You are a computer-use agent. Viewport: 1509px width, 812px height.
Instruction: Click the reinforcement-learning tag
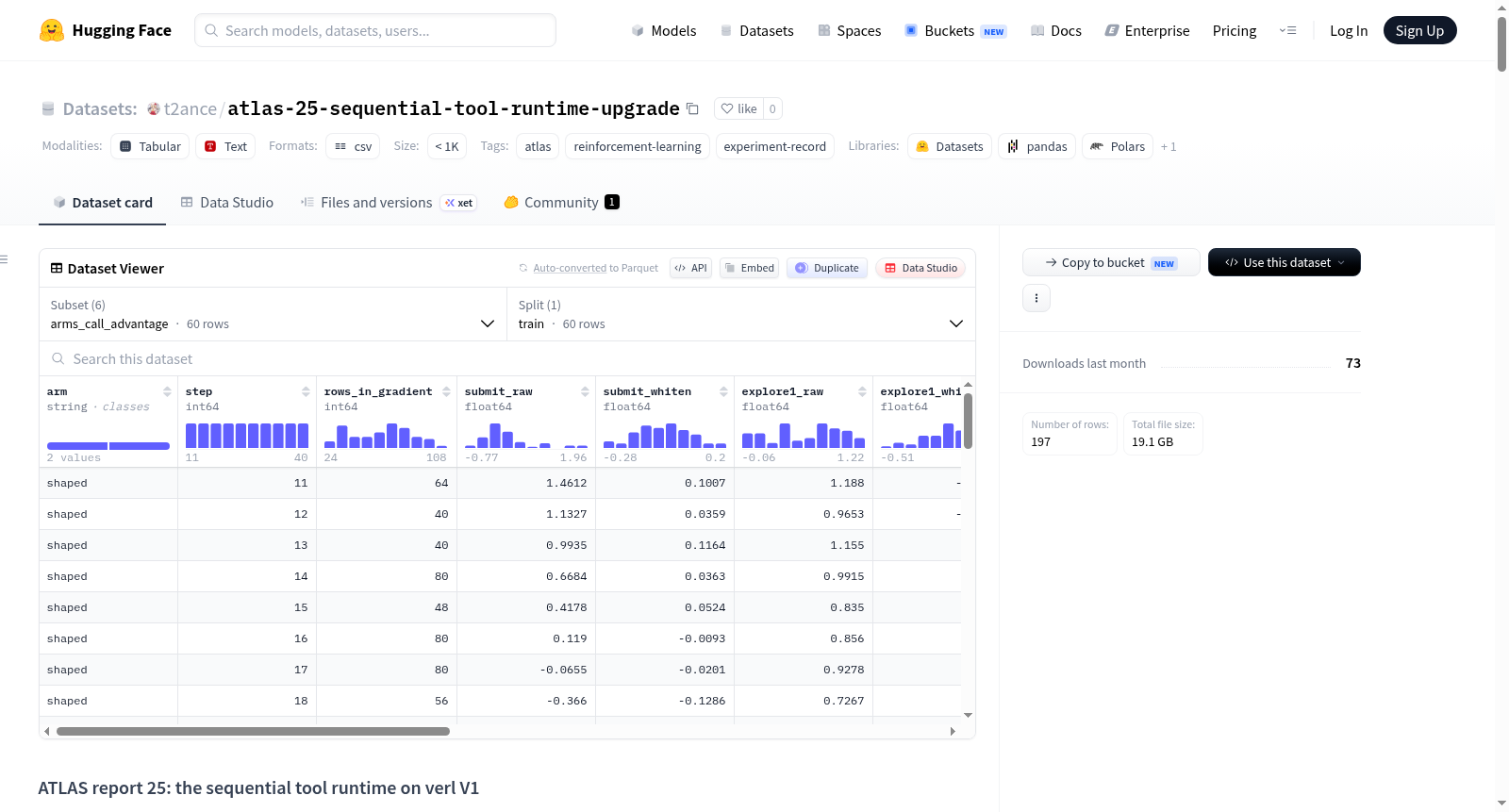pos(638,146)
